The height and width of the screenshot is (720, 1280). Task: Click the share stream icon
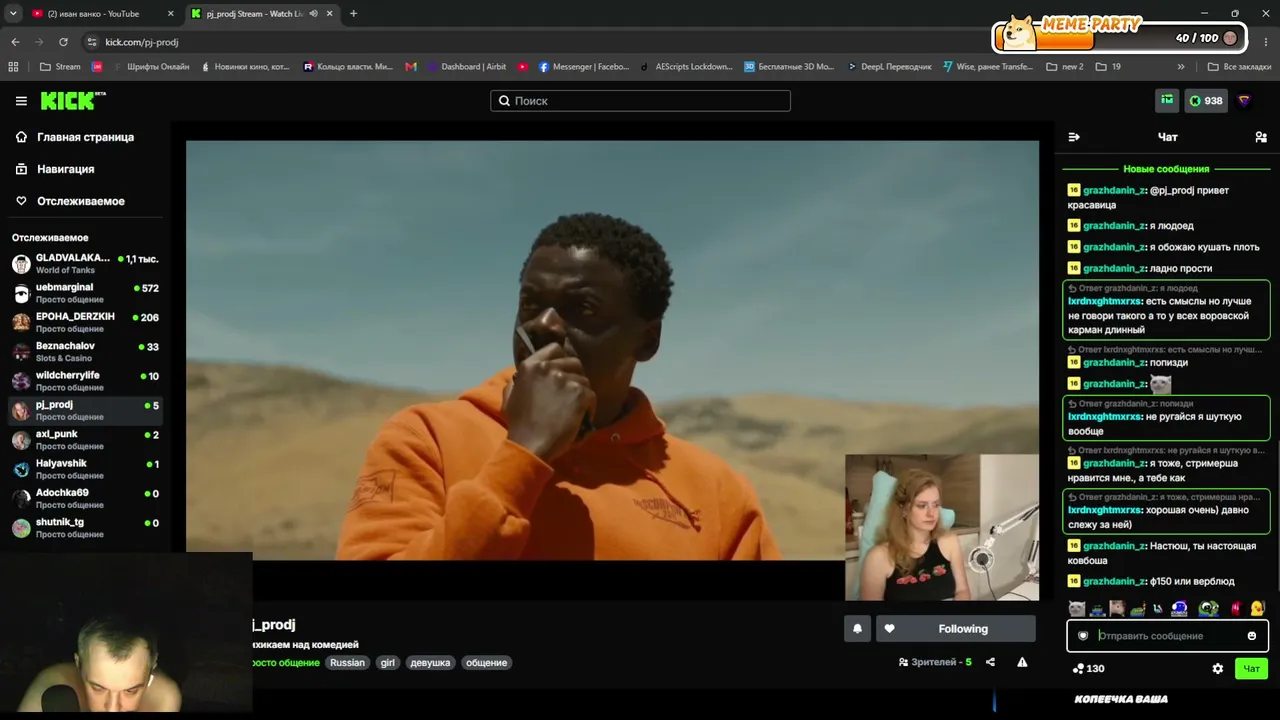(x=990, y=662)
